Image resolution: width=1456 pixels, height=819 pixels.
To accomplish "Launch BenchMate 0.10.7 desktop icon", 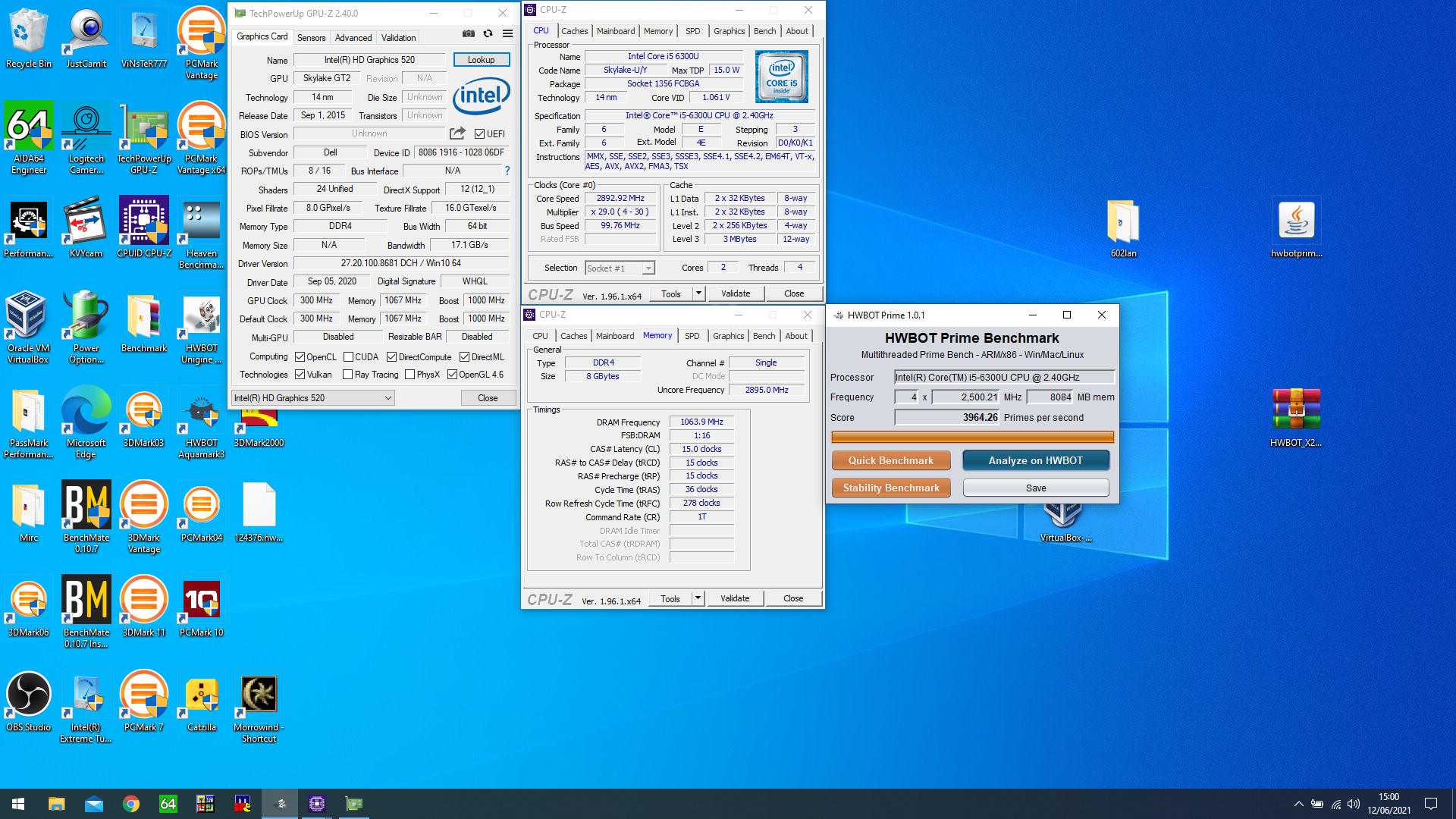I will 86,517.
